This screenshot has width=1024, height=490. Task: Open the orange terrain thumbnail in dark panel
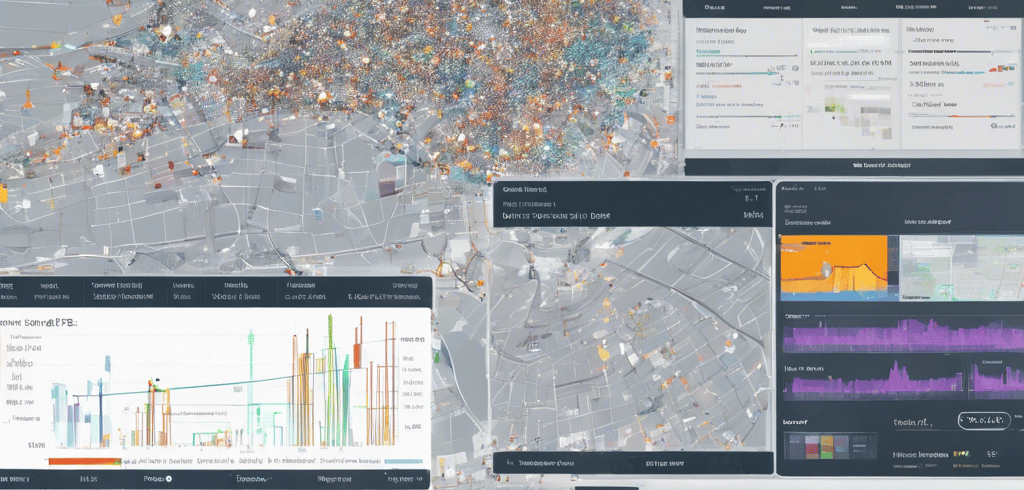(834, 268)
